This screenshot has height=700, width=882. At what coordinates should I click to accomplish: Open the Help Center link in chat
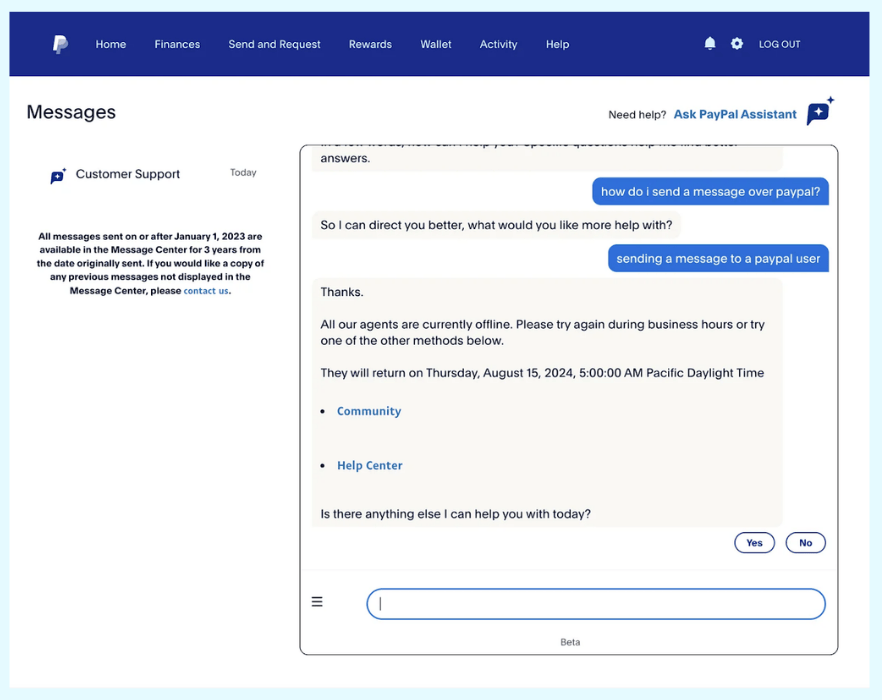(x=370, y=465)
